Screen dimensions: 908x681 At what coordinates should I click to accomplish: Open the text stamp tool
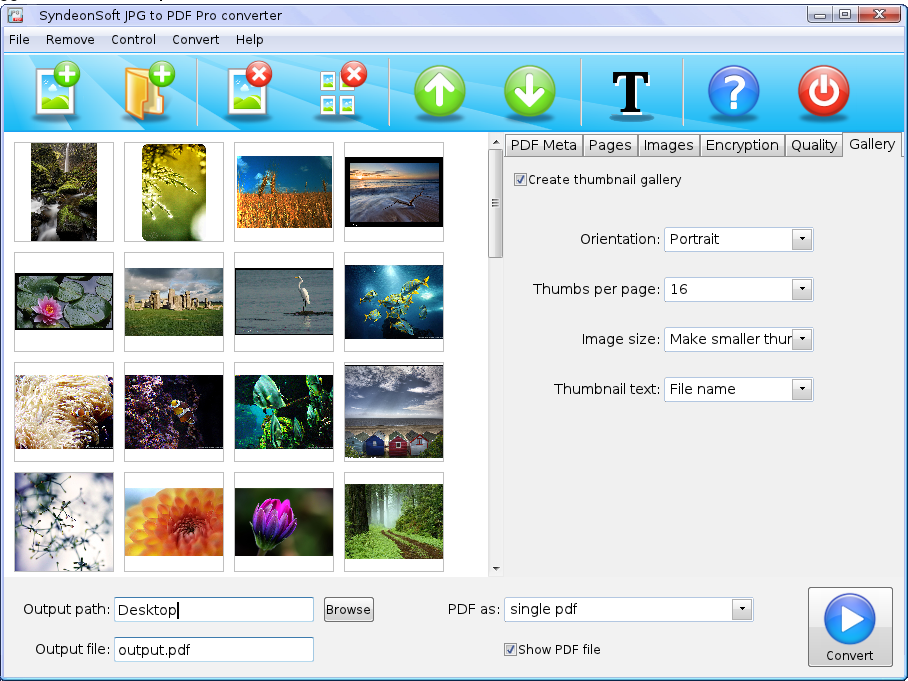(x=632, y=92)
